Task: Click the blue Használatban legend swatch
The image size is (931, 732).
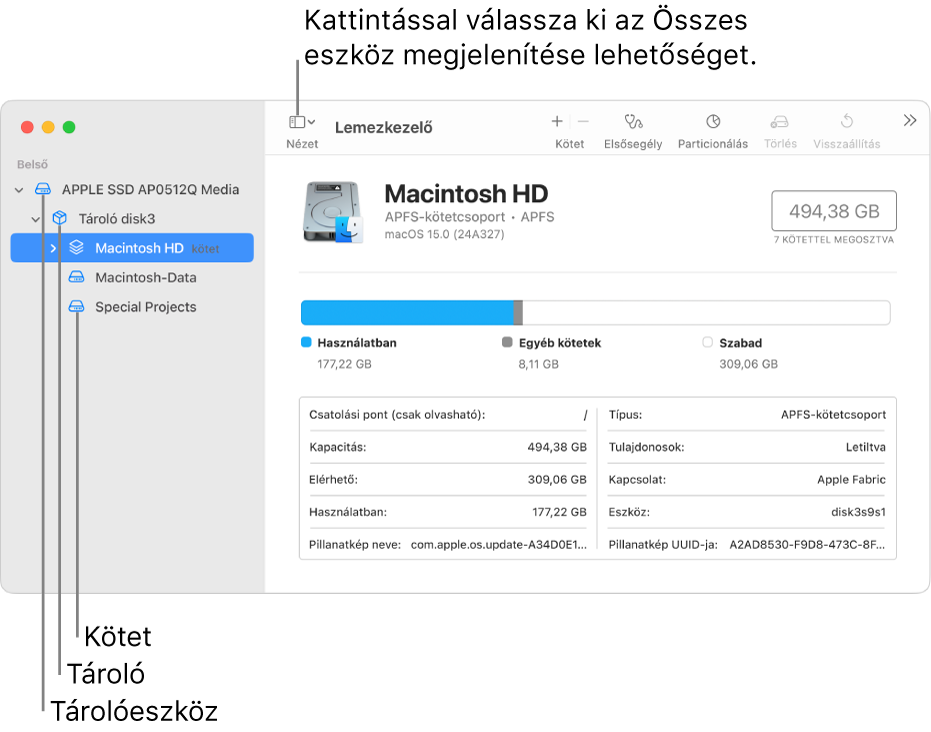Action: click(x=306, y=342)
